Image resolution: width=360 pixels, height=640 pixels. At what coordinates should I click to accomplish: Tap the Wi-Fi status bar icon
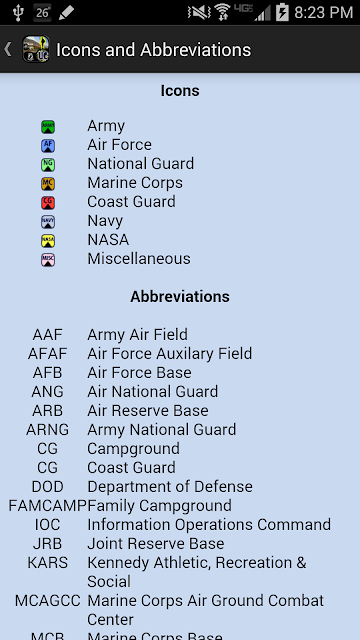pyautogui.click(x=222, y=12)
